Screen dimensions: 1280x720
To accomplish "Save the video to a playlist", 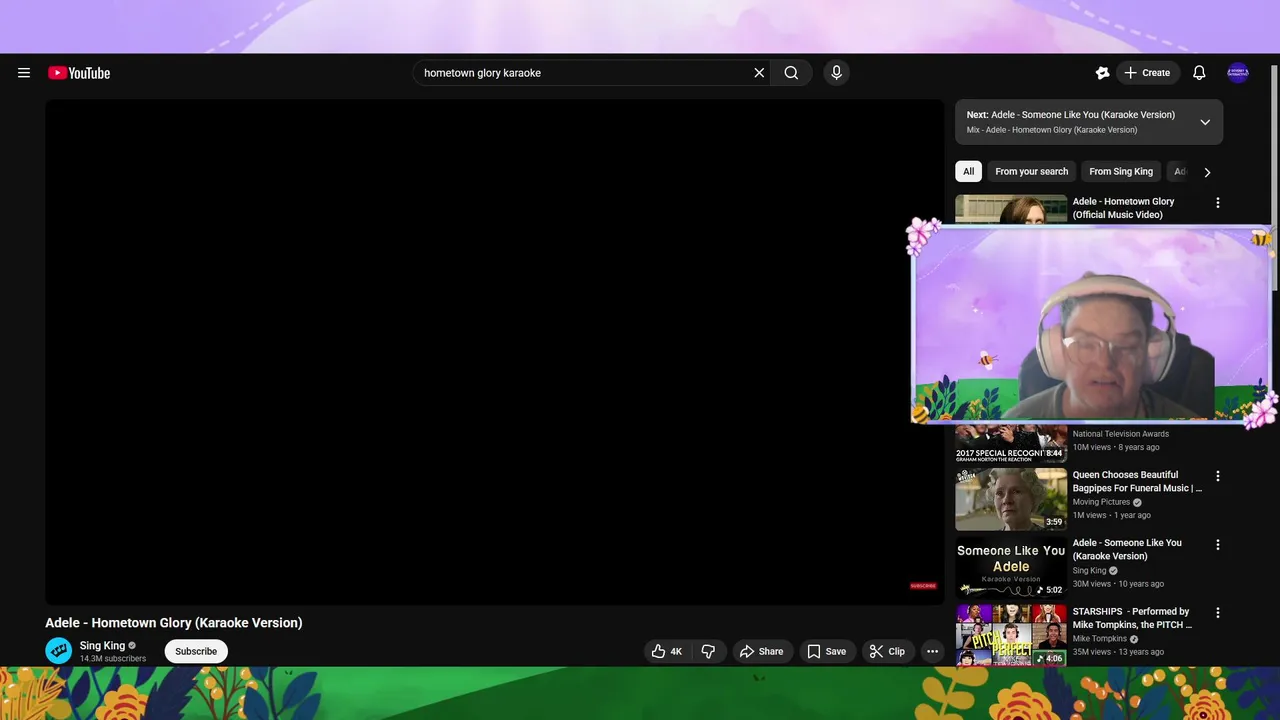I will 826,651.
